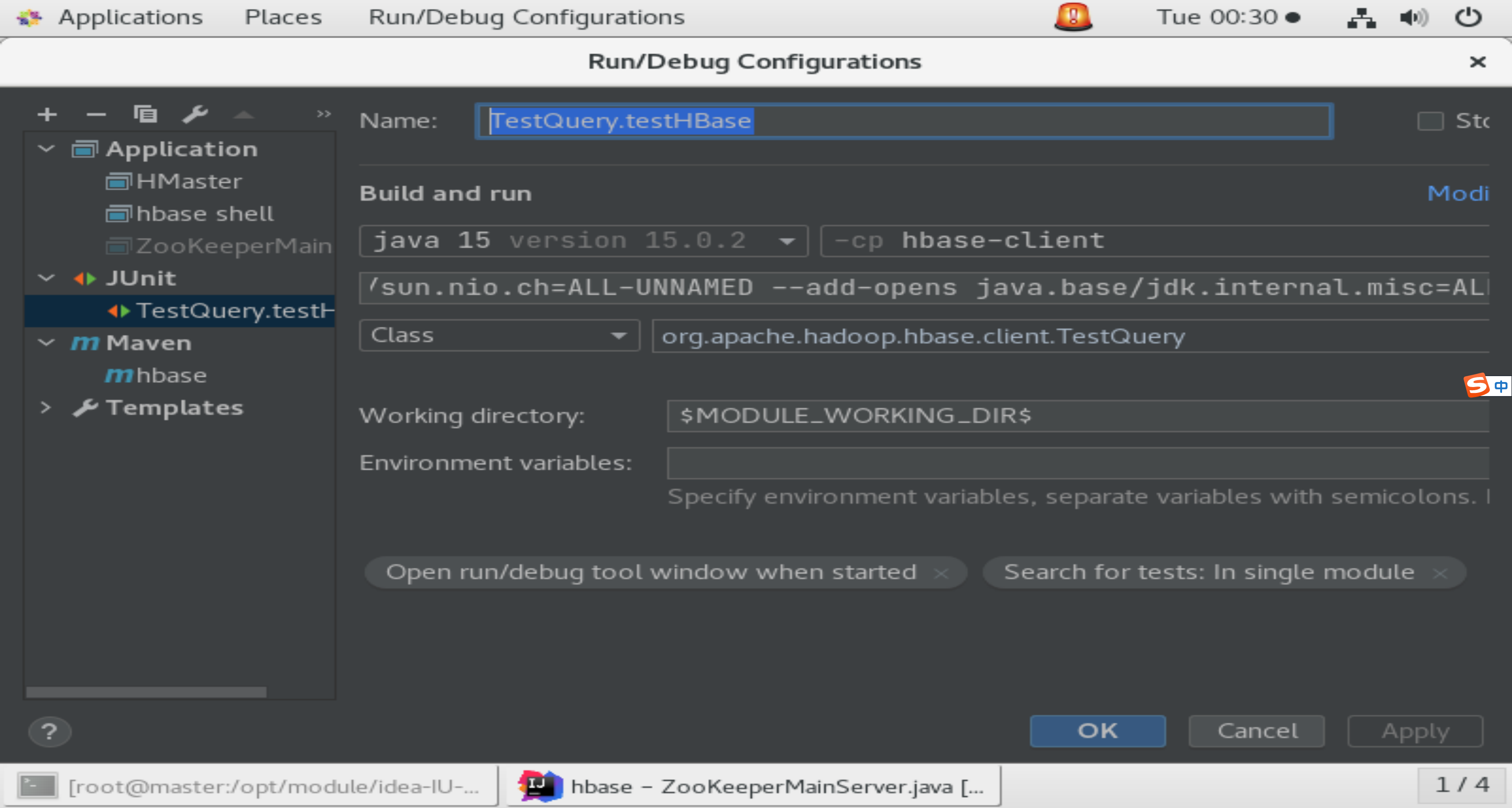This screenshot has height=808, width=1512.
Task: Click the wrench icon to edit templates
Action: click(195, 114)
